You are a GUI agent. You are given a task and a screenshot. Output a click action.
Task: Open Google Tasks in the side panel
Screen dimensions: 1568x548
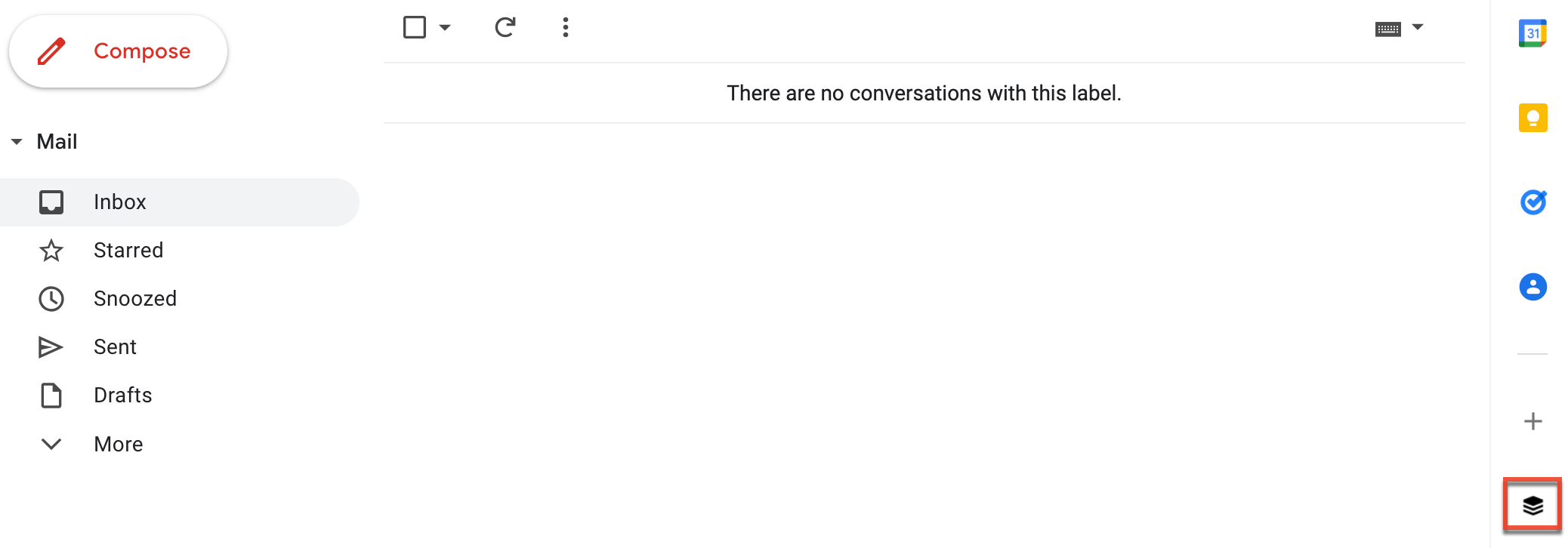(x=1533, y=202)
